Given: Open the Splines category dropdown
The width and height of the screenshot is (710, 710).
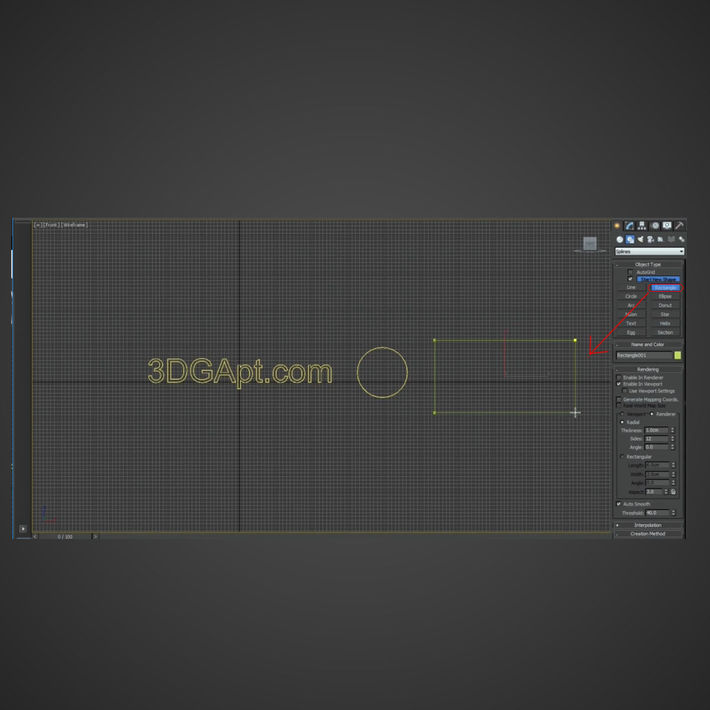Looking at the screenshot, I should (649, 251).
